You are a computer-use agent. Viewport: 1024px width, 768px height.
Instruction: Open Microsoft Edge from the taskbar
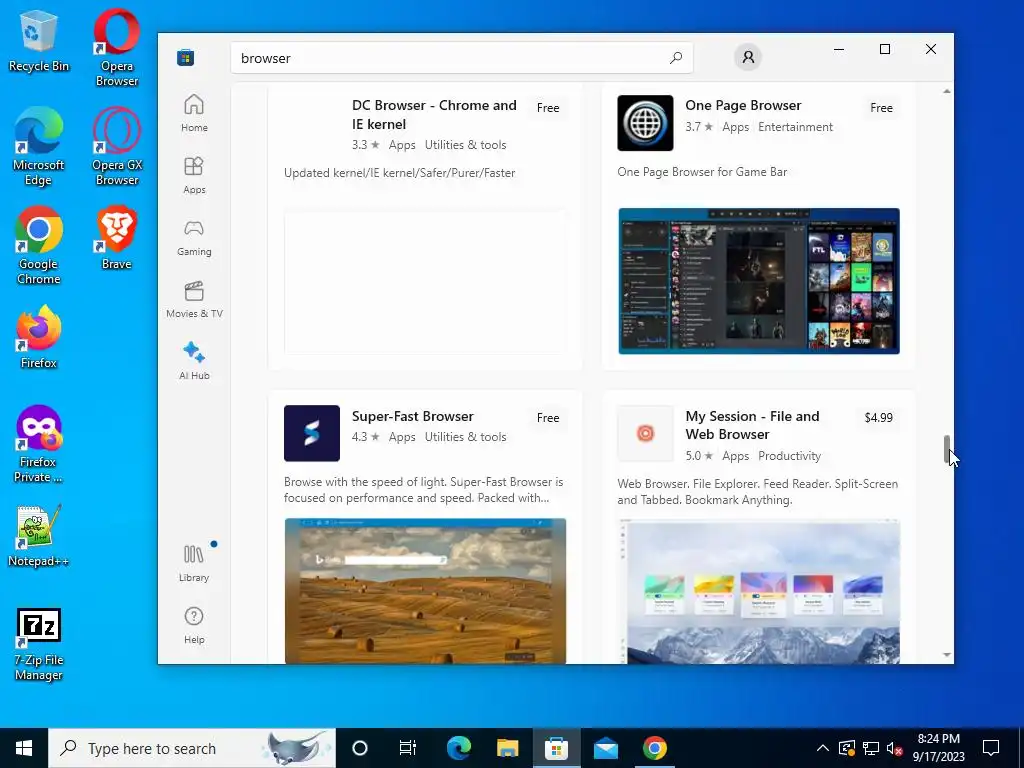(458, 748)
